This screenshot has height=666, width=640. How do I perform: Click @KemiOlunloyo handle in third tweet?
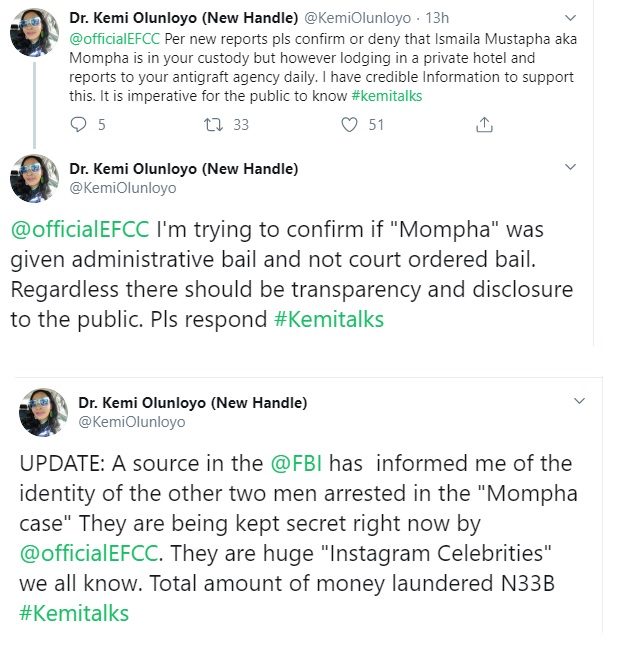(132, 422)
